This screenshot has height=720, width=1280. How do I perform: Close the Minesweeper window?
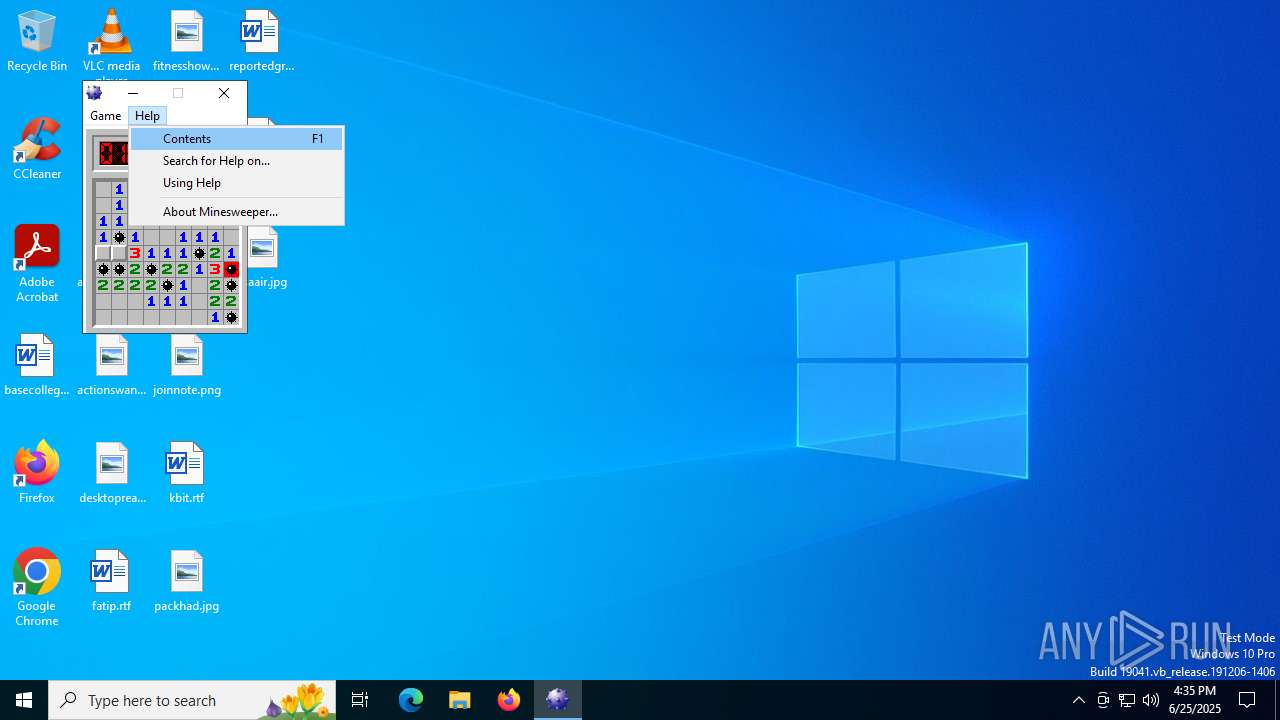tap(224, 93)
